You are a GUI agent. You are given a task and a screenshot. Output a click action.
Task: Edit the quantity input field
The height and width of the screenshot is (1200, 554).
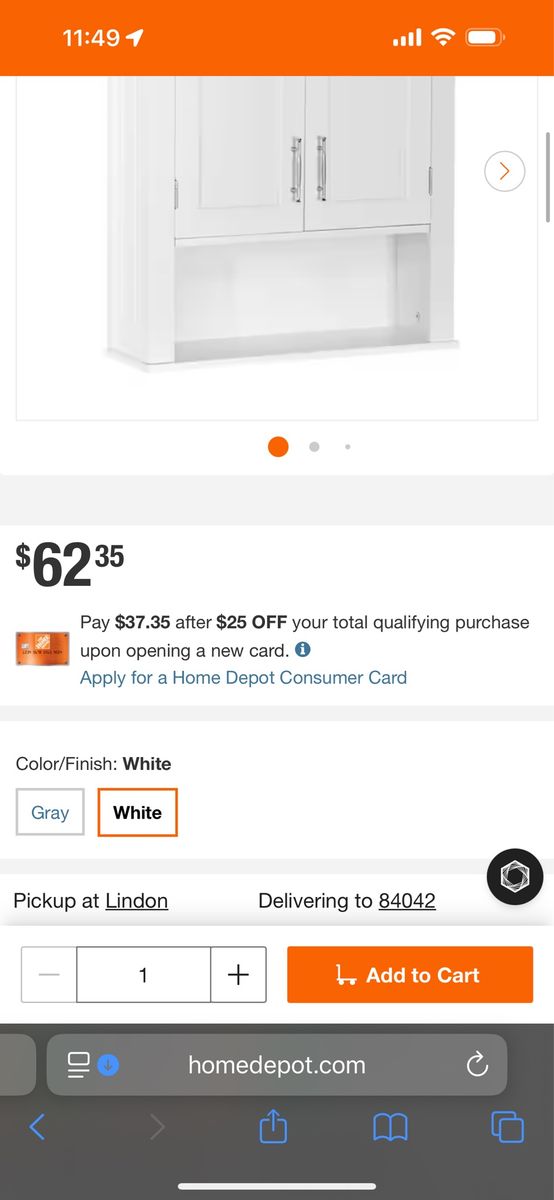(143, 975)
